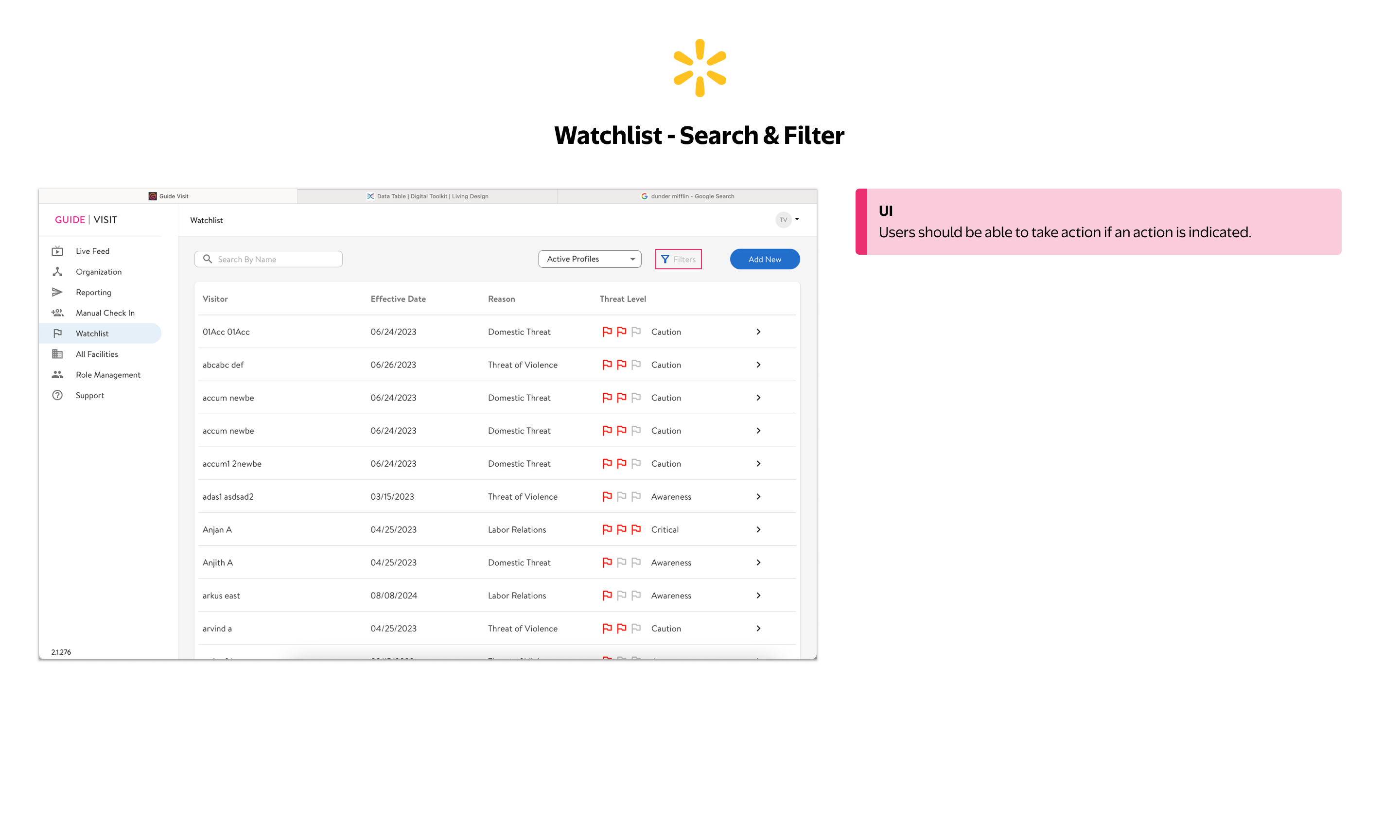Open the Active Profiles dropdown
The width and height of the screenshot is (1400, 840).
point(590,259)
